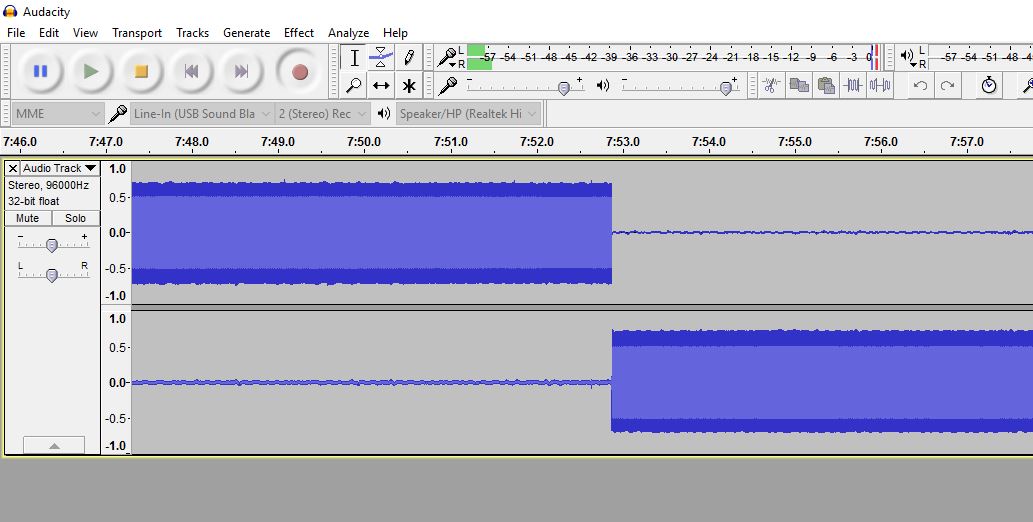Click the 7:50.0 mark on the timeline ruler
Image resolution: width=1033 pixels, height=522 pixels.
pos(363,142)
